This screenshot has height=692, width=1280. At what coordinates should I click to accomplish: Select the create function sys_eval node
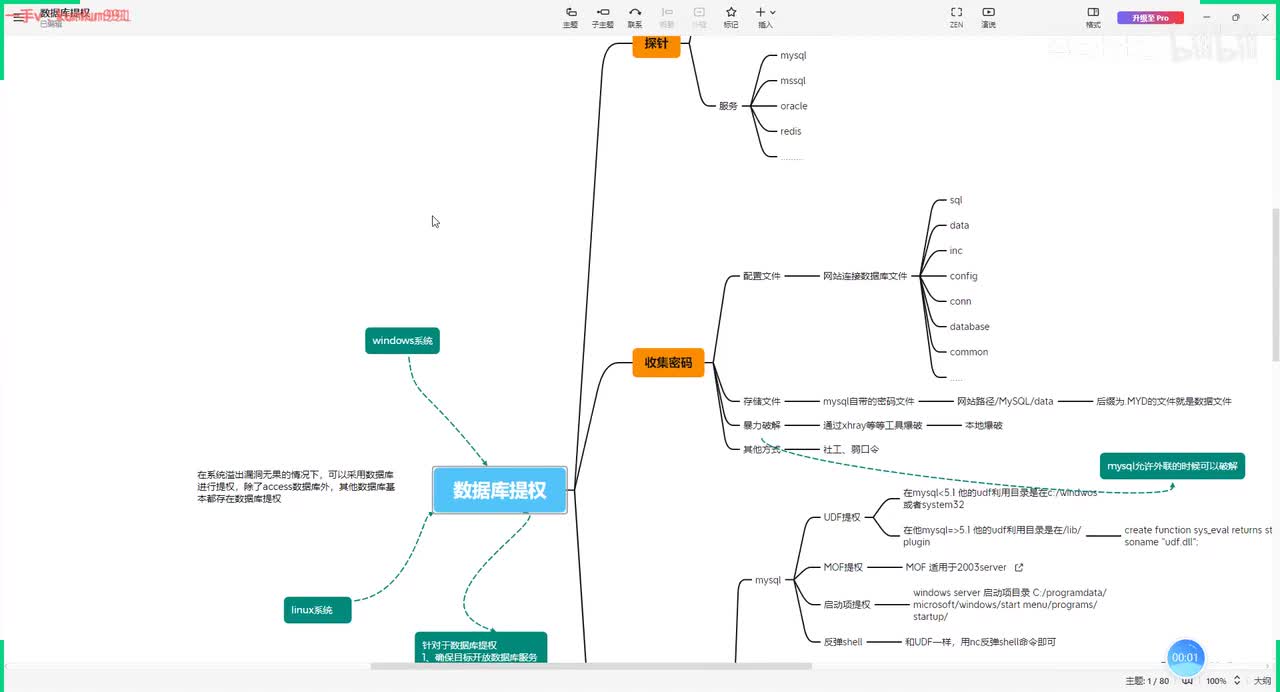1198,536
